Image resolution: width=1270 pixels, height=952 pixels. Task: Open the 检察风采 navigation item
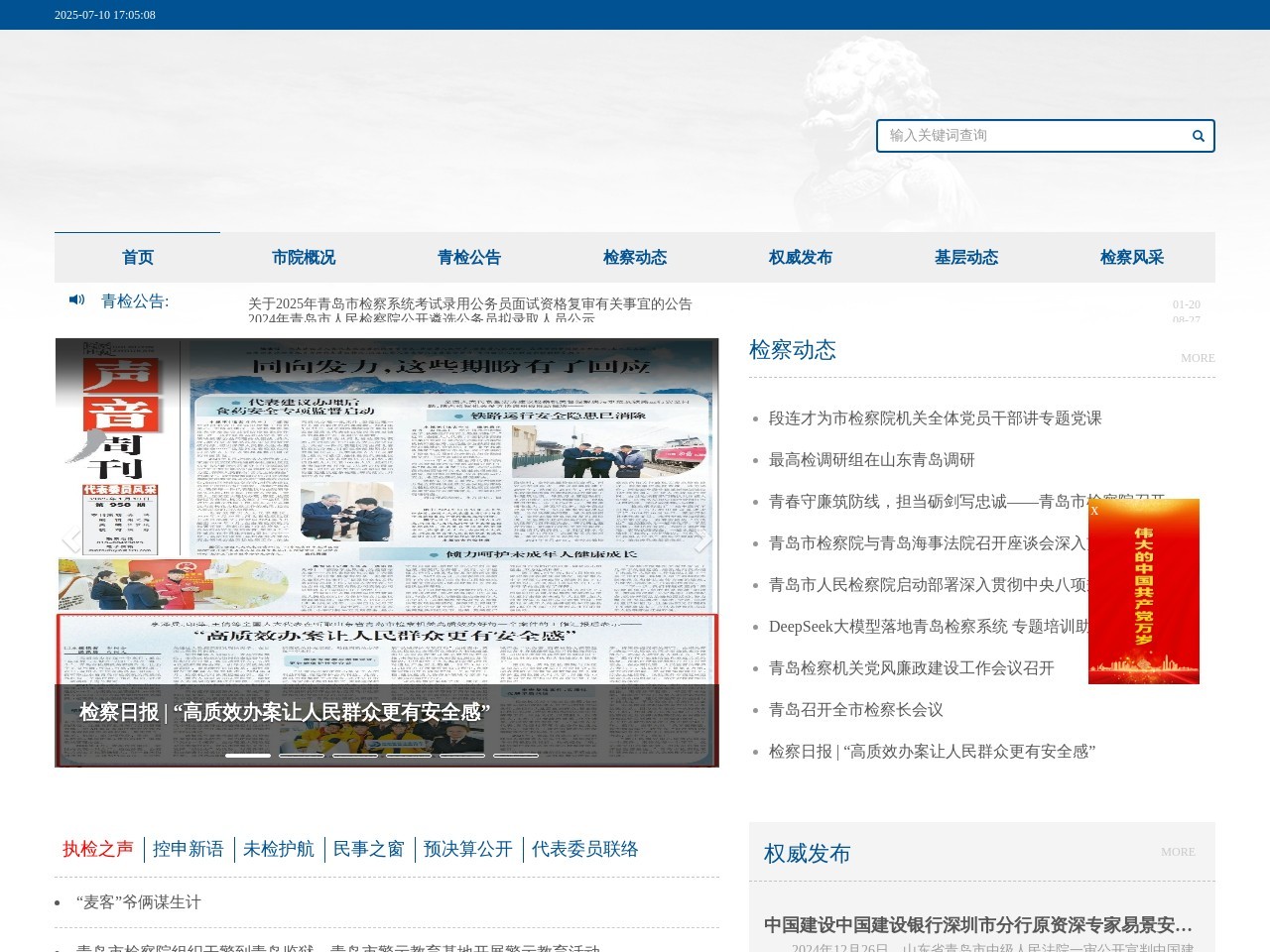tap(1131, 257)
